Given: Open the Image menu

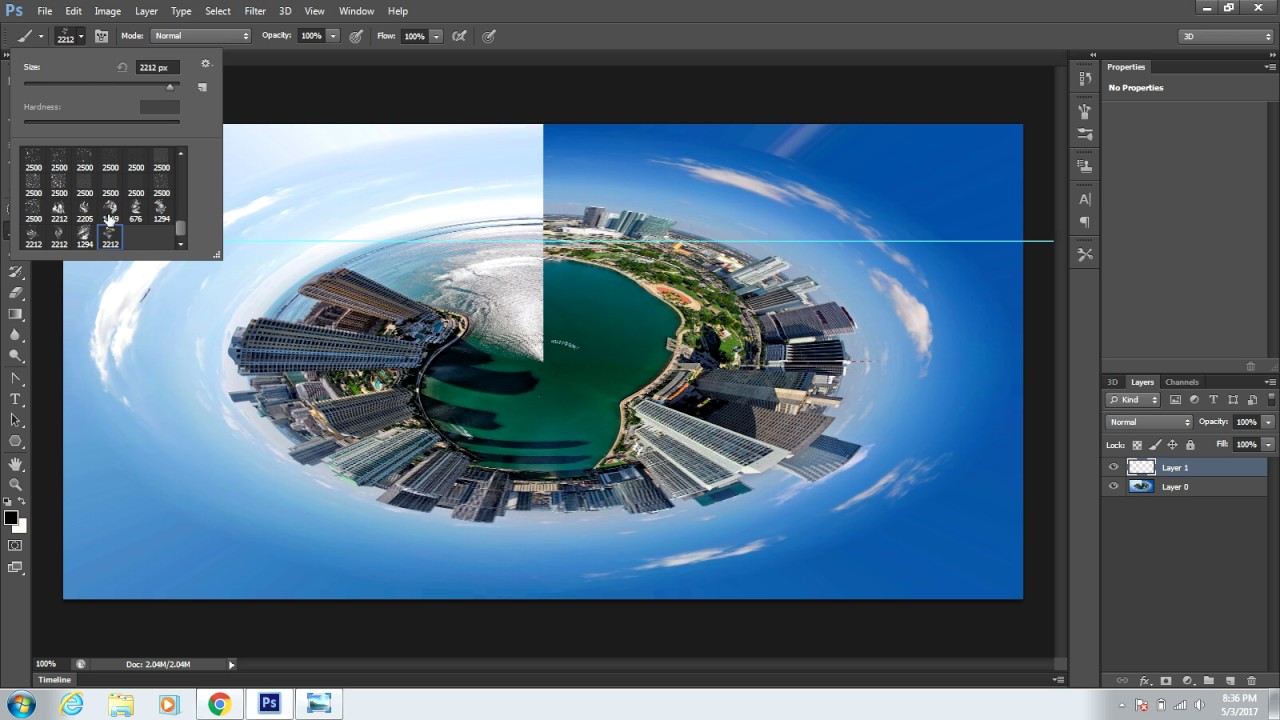Looking at the screenshot, I should pyautogui.click(x=108, y=11).
